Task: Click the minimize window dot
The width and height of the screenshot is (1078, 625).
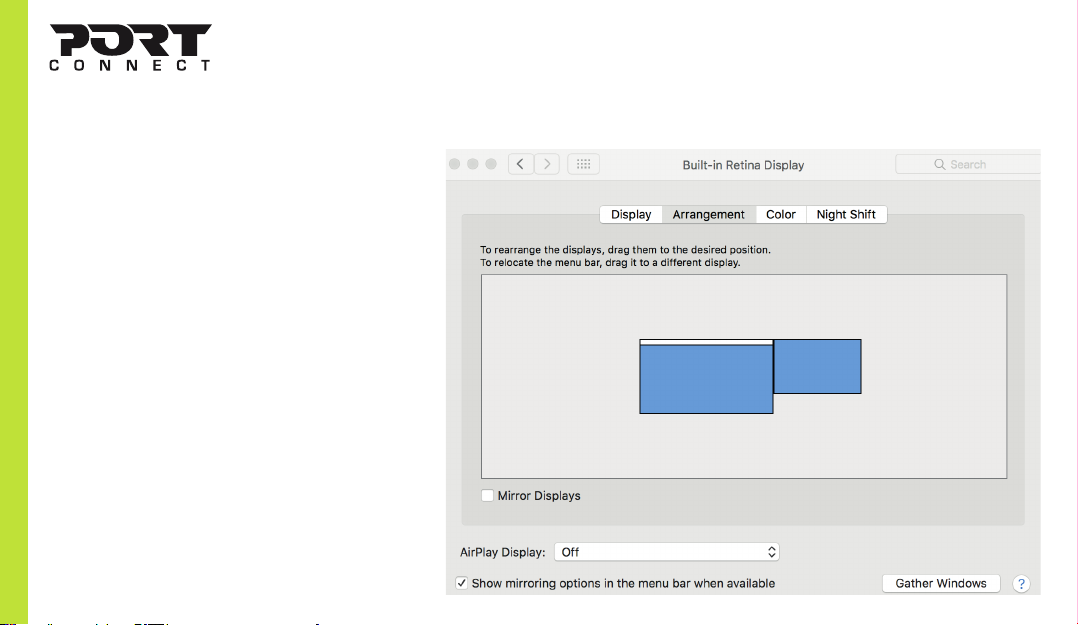Action: click(472, 164)
